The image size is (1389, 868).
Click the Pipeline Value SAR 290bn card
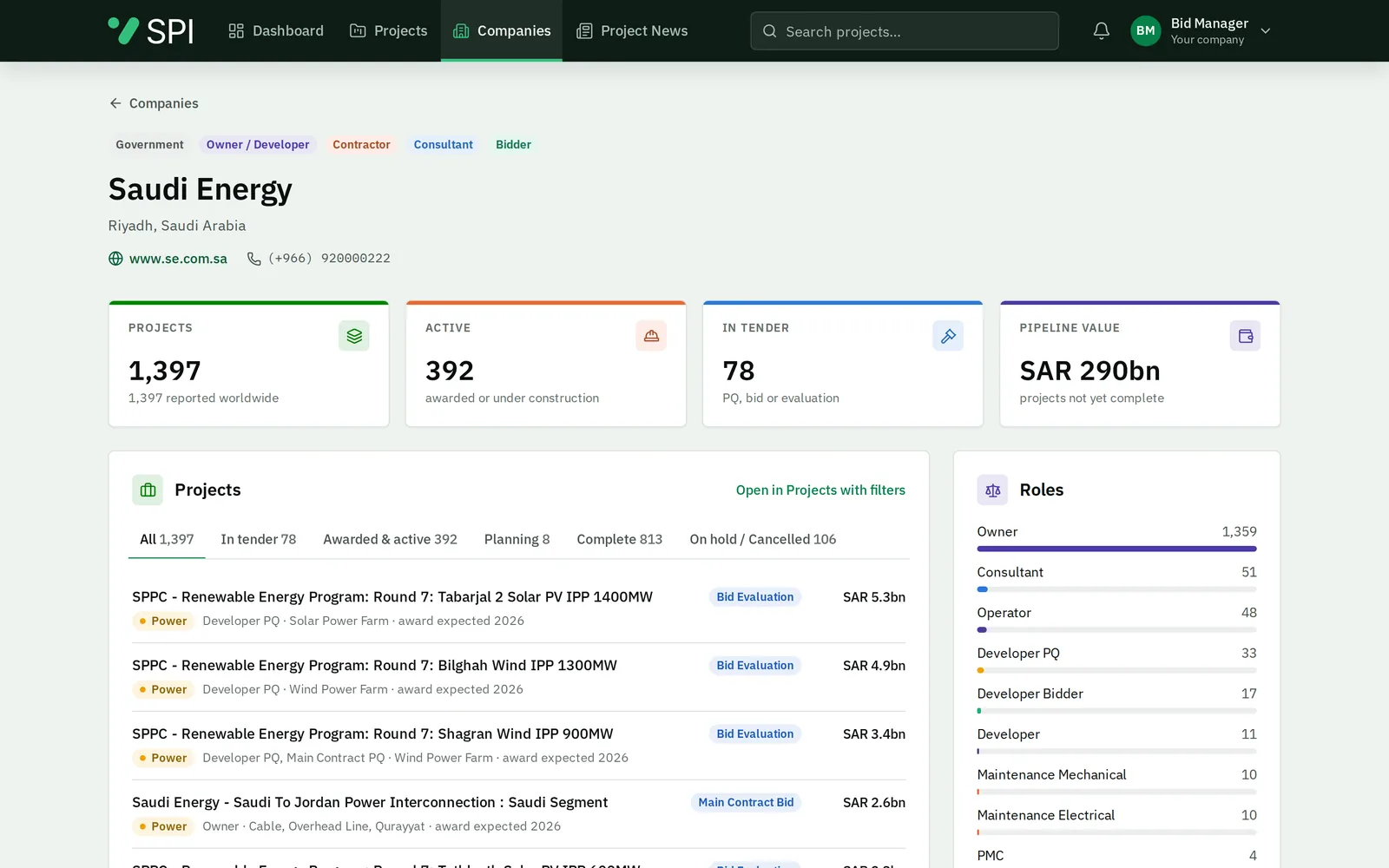[x=1140, y=364]
